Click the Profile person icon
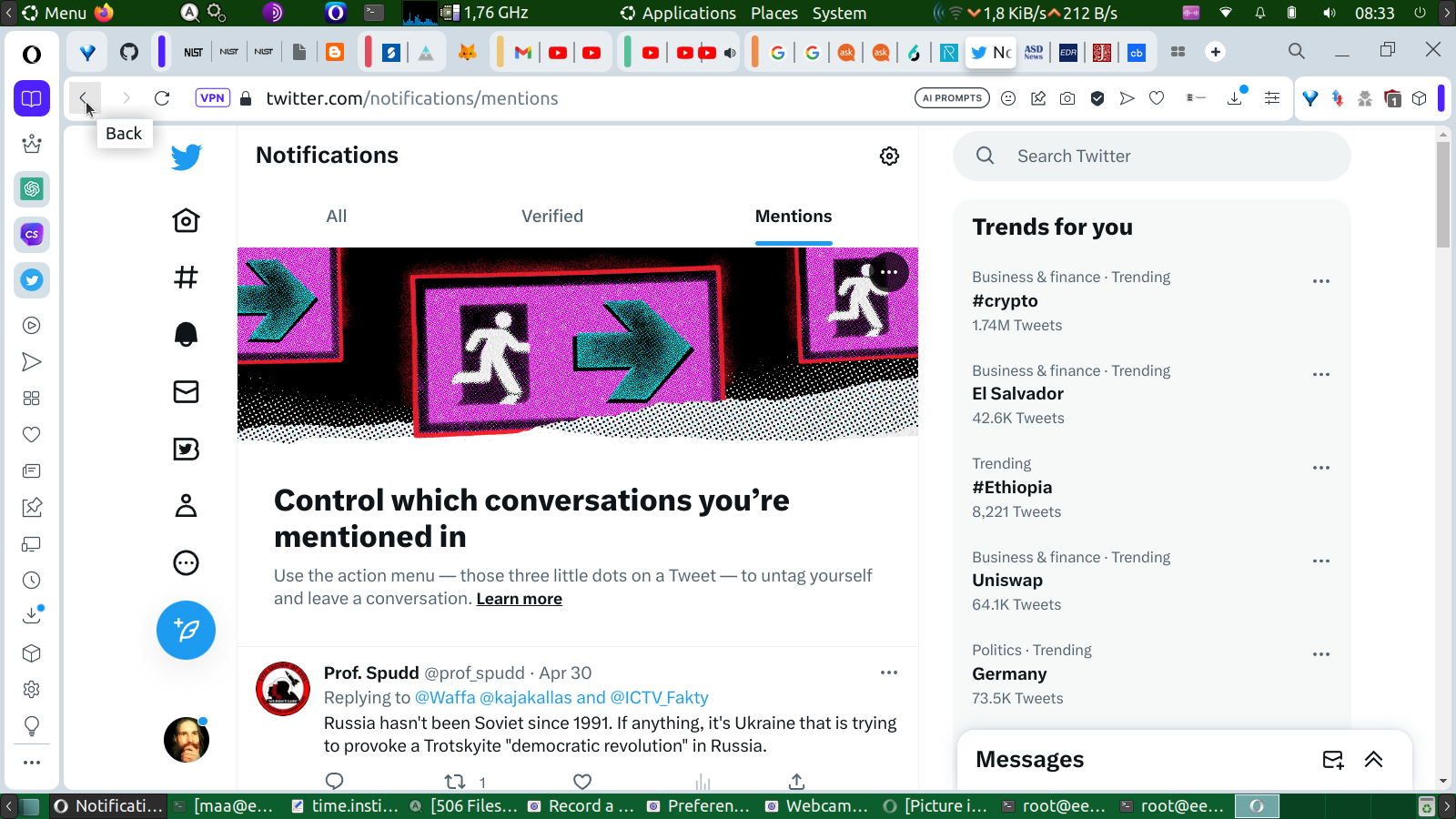 coord(186,506)
